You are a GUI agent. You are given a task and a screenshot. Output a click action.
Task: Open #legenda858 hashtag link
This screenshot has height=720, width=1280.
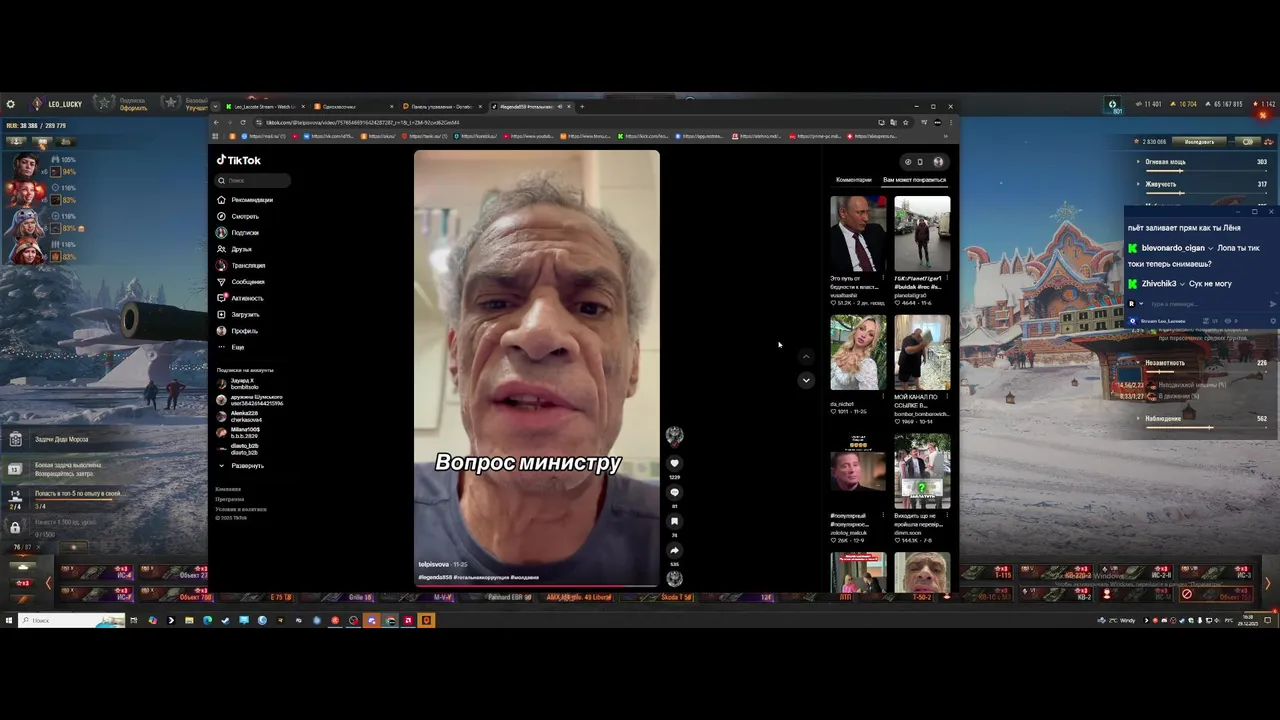pyautogui.click(x=435, y=577)
